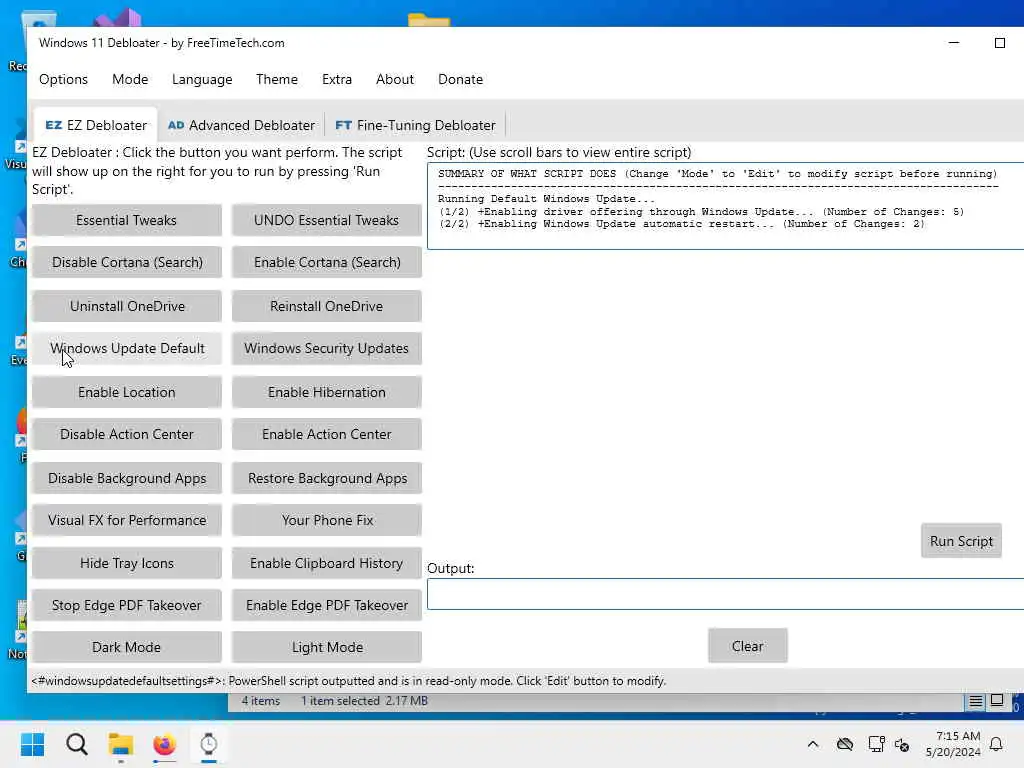The image size is (1024, 768).
Task: Select Disable Cortana (Search)
Action: click(x=127, y=262)
